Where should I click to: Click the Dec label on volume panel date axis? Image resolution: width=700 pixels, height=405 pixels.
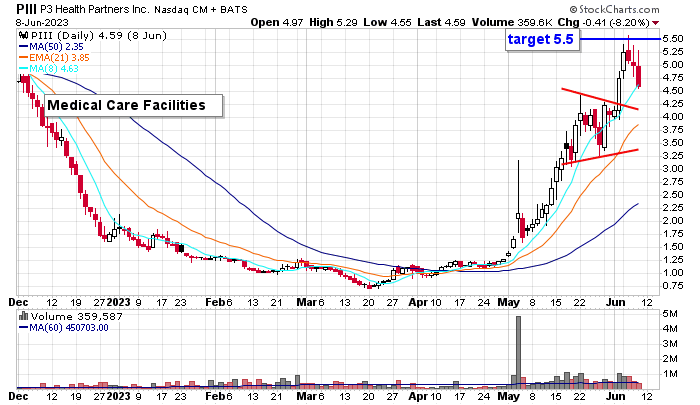point(18,396)
